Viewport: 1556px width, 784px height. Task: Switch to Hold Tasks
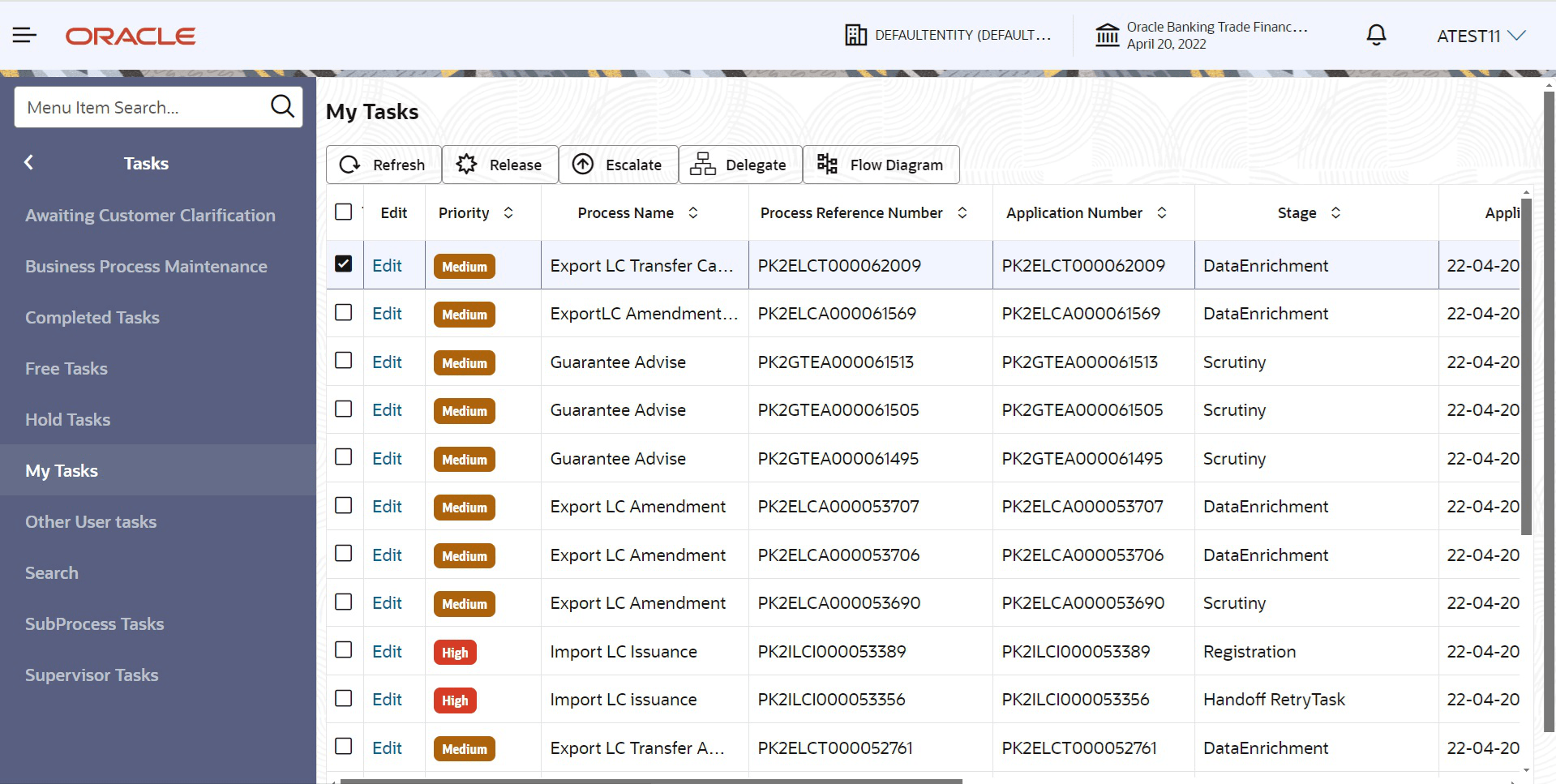[x=68, y=419]
